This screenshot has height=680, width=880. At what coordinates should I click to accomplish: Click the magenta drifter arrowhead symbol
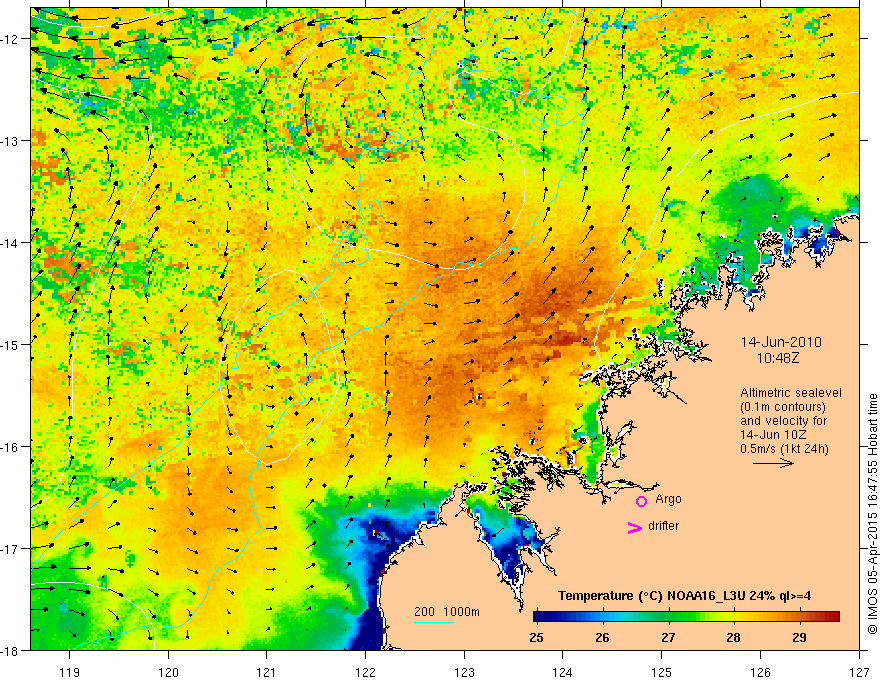635,527
